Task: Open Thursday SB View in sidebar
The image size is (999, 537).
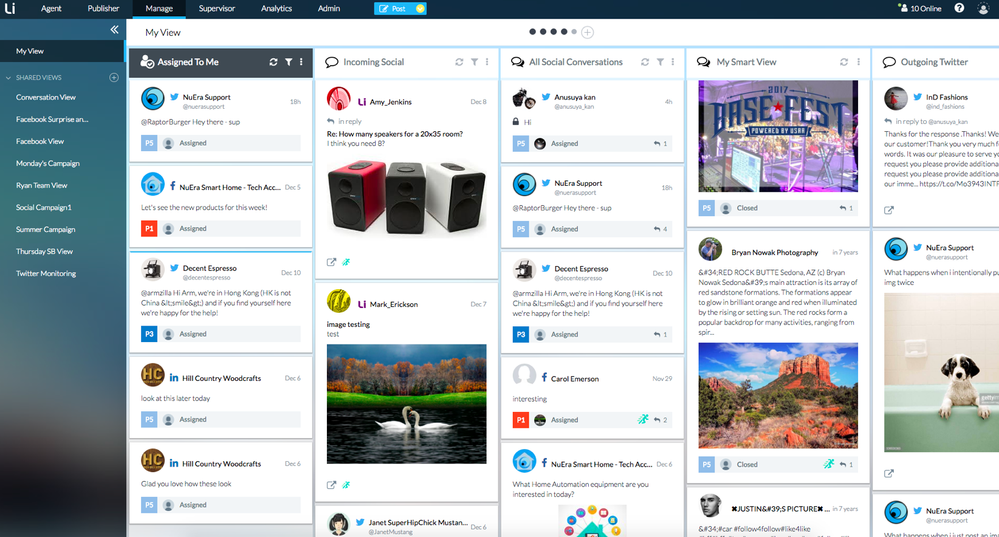Action: (45, 252)
